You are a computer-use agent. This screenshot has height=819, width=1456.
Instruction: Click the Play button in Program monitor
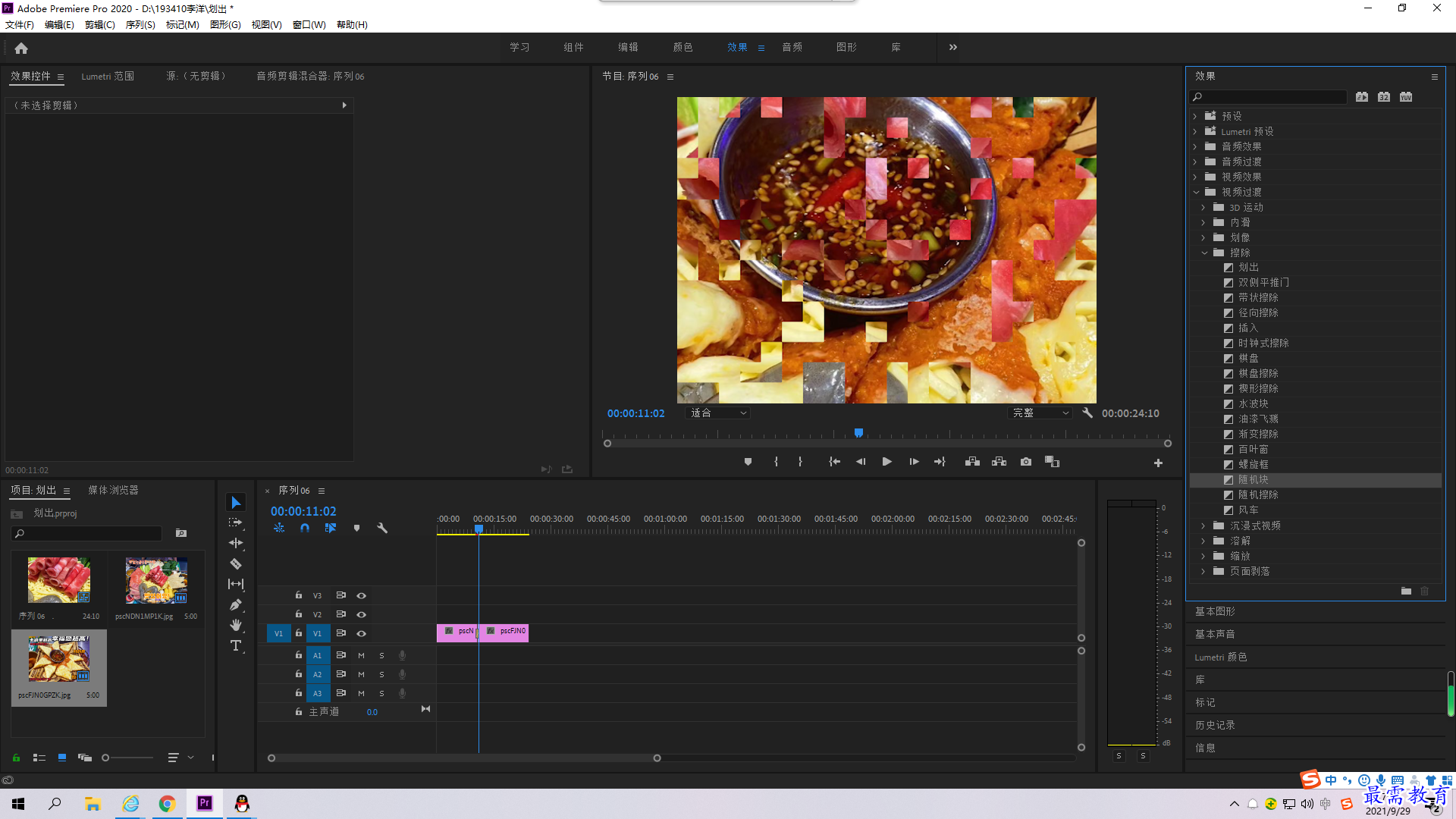[x=886, y=462]
